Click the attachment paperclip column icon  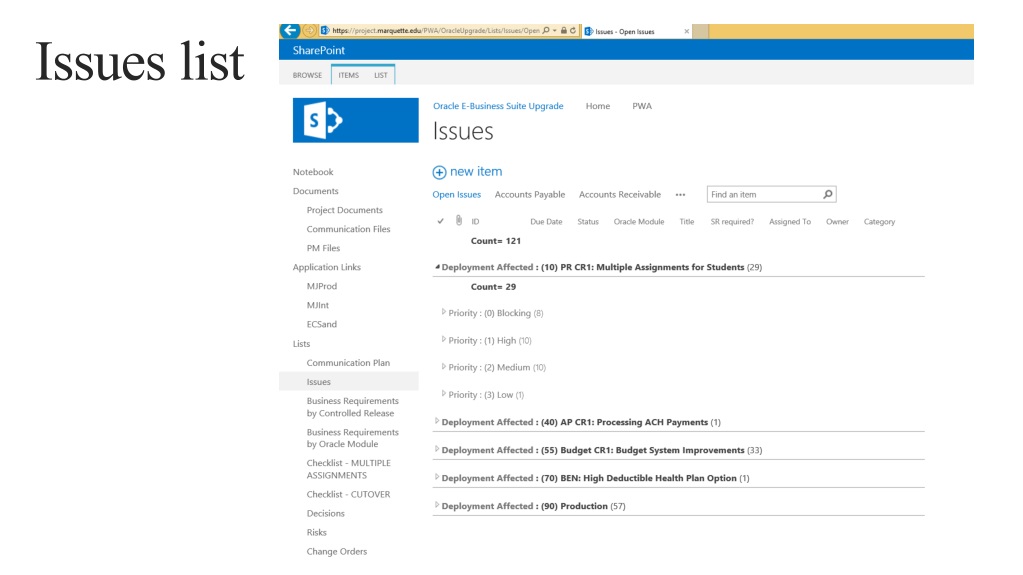(x=459, y=221)
